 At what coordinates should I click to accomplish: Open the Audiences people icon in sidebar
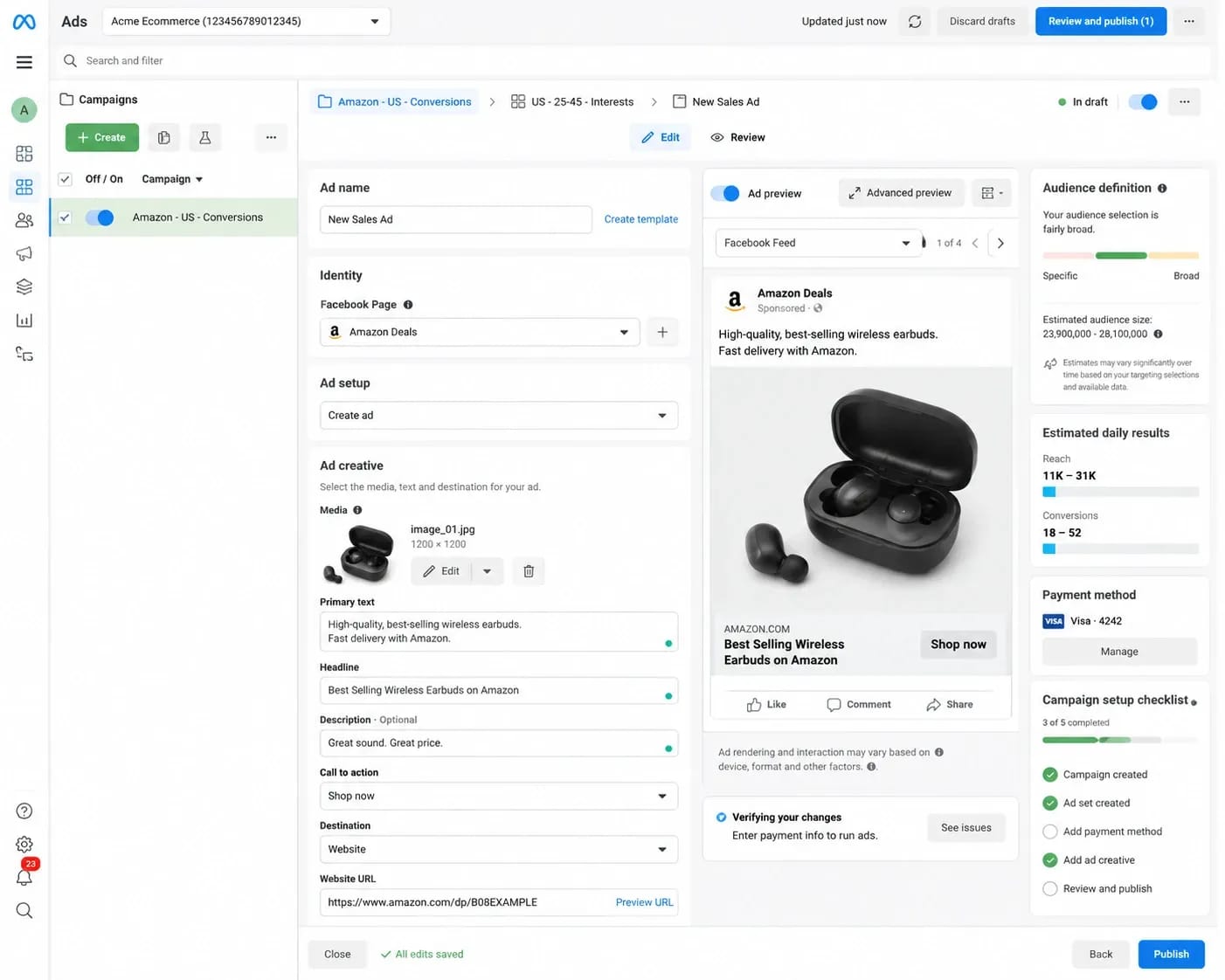pyautogui.click(x=24, y=220)
